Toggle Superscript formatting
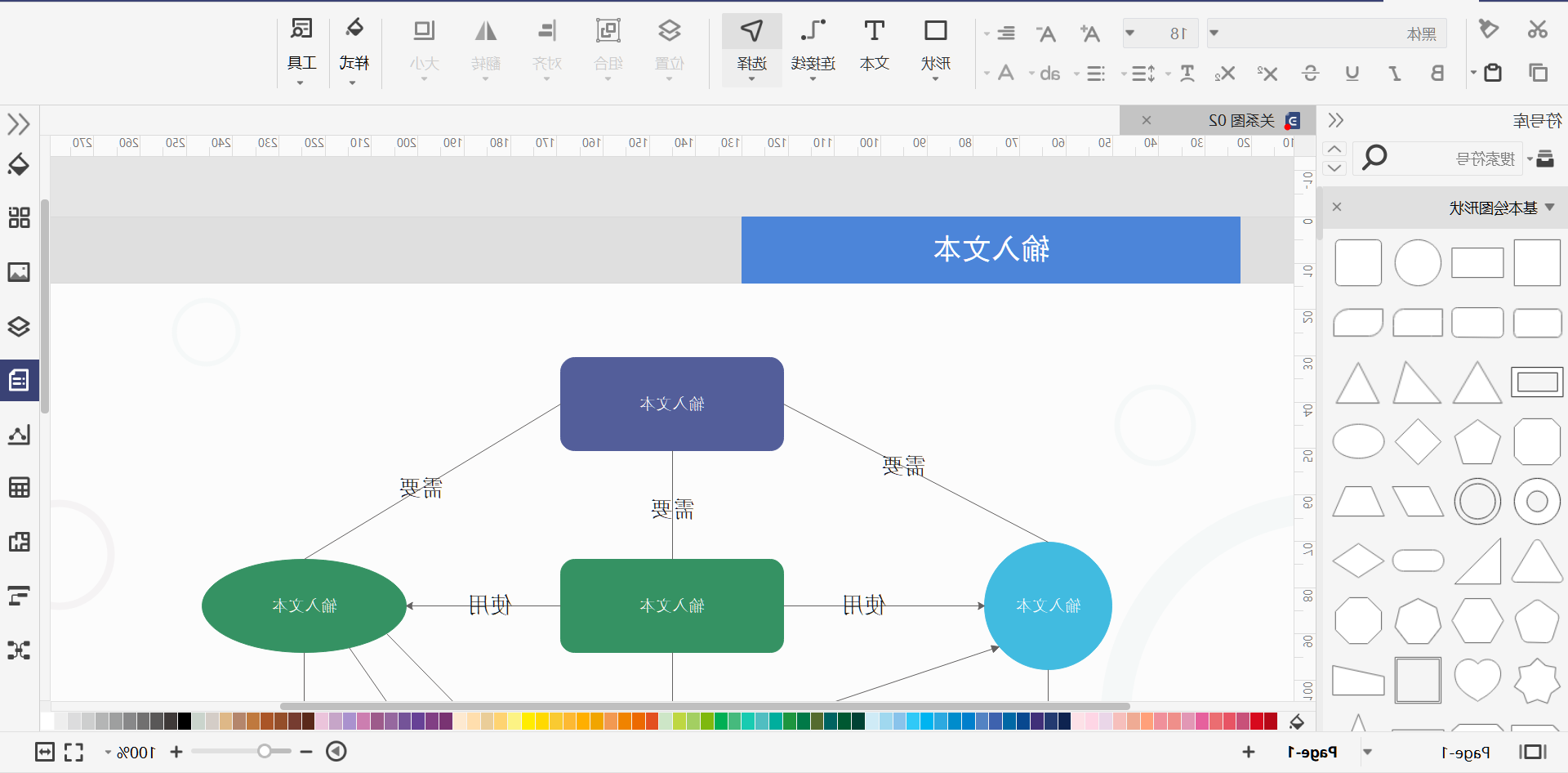The width and height of the screenshot is (1568, 773). point(1267,74)
